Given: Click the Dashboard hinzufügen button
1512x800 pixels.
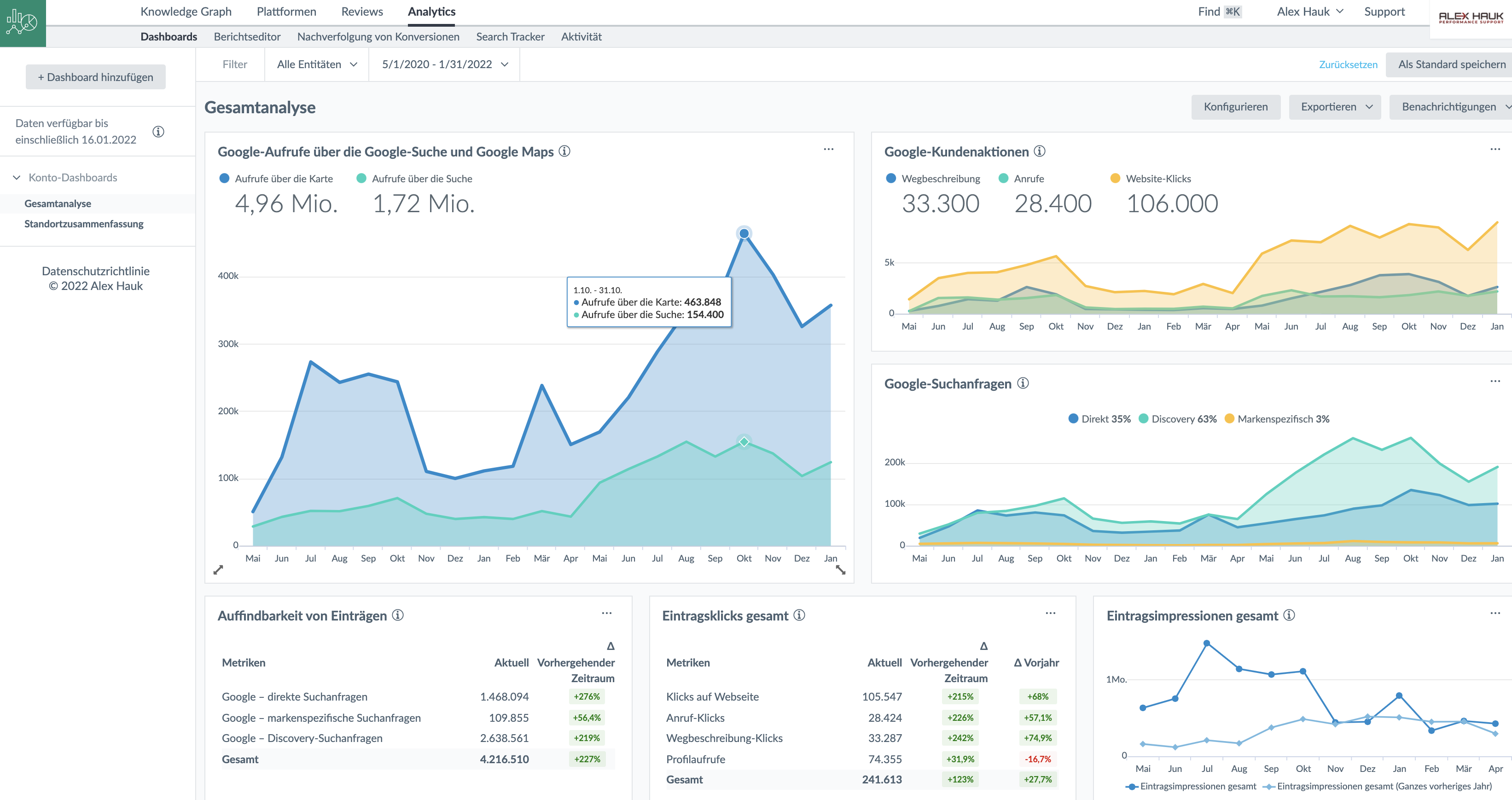Looking at the screenshot, I should 96,77.
